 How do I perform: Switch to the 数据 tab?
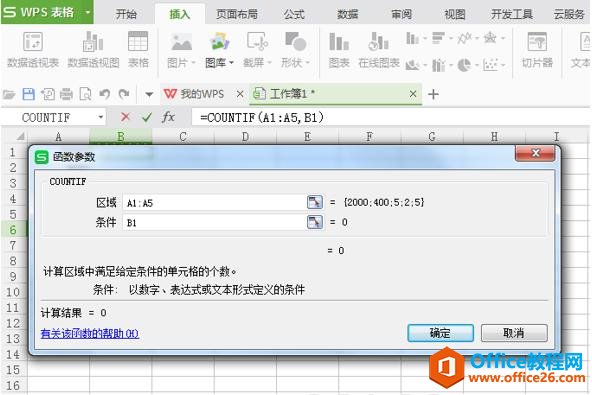pos(347,14)
